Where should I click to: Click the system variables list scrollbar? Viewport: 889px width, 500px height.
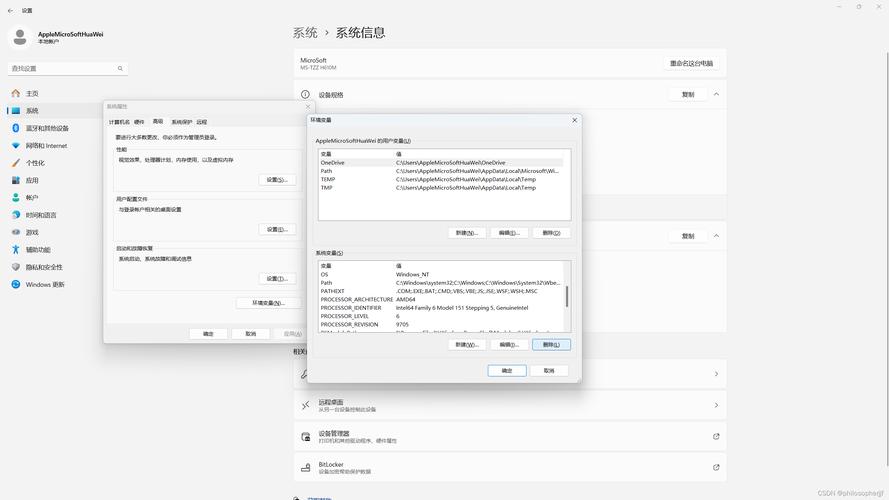(567, 296)
